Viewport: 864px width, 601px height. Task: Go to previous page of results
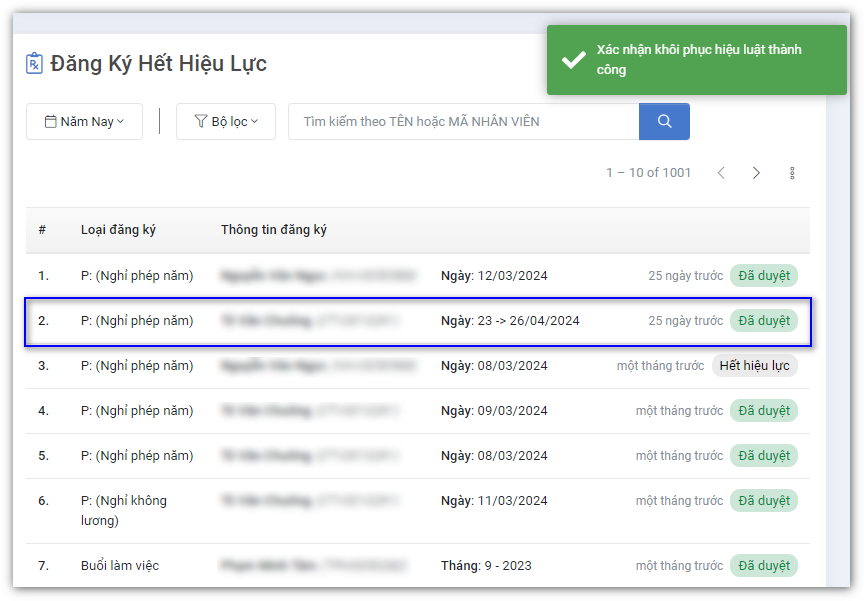721,173
